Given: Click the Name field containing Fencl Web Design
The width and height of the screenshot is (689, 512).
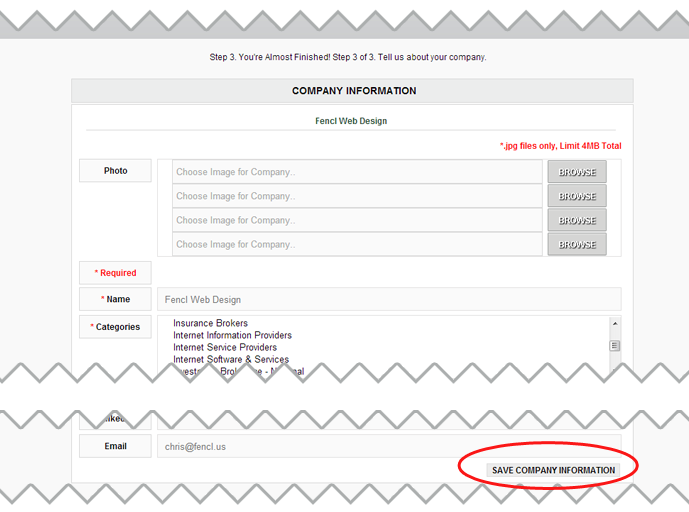Looking at the screenshot, I should click(388, 299).
